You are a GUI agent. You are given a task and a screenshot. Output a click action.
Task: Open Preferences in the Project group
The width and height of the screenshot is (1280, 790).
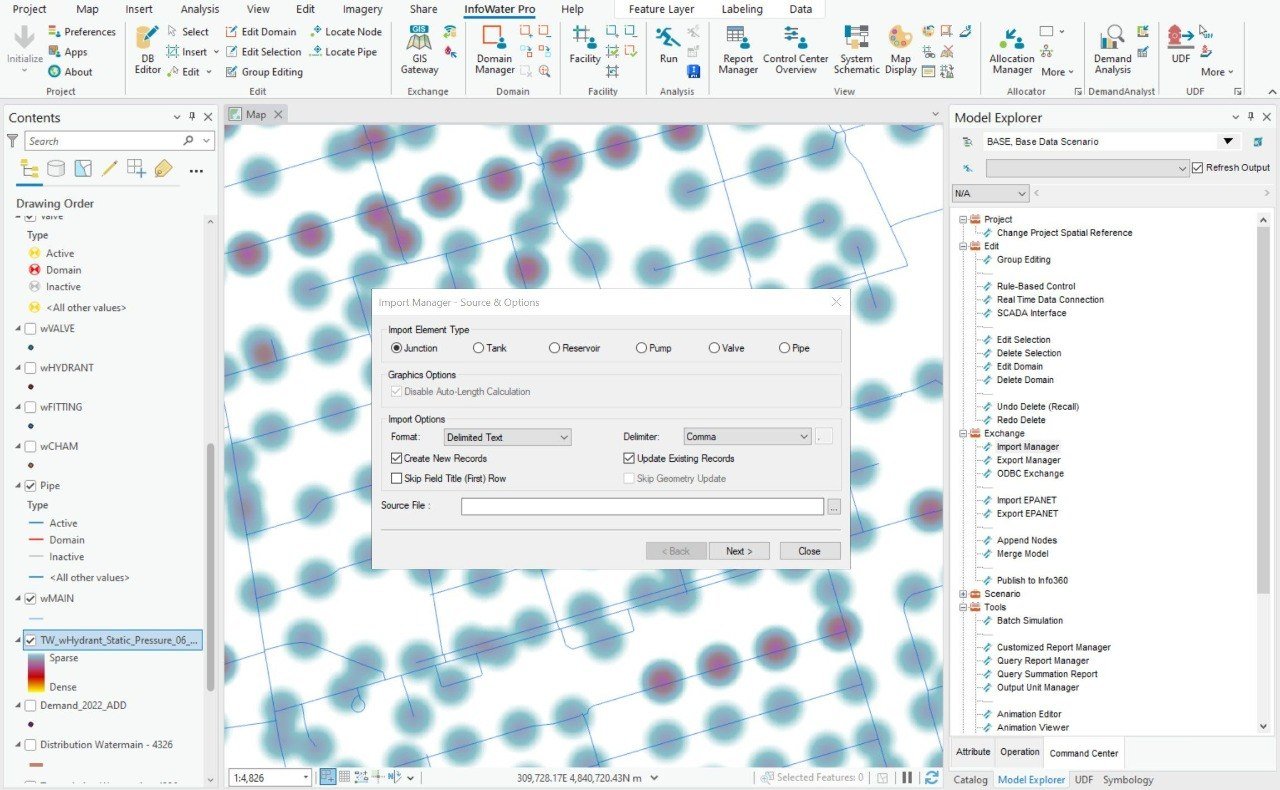[81, 32]
